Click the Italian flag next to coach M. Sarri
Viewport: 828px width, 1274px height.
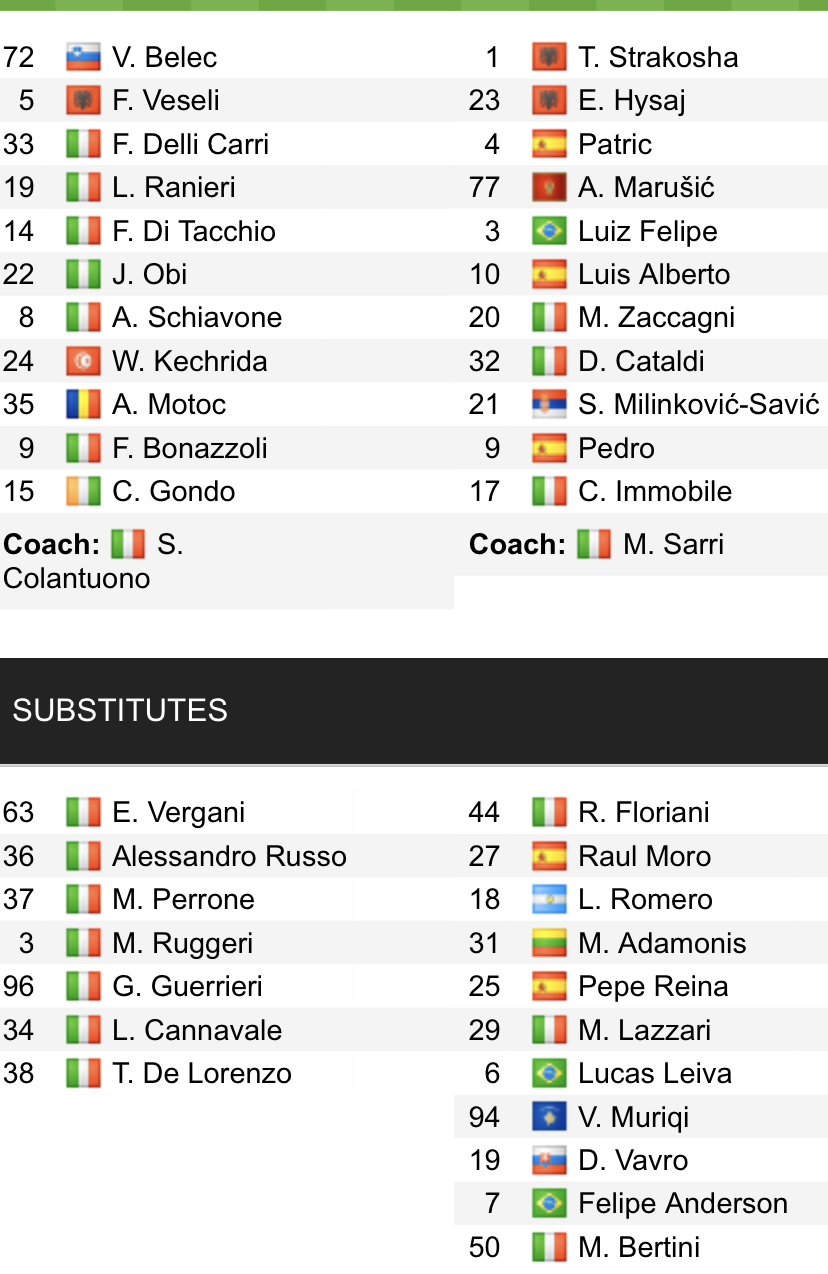tap(594, 544)
